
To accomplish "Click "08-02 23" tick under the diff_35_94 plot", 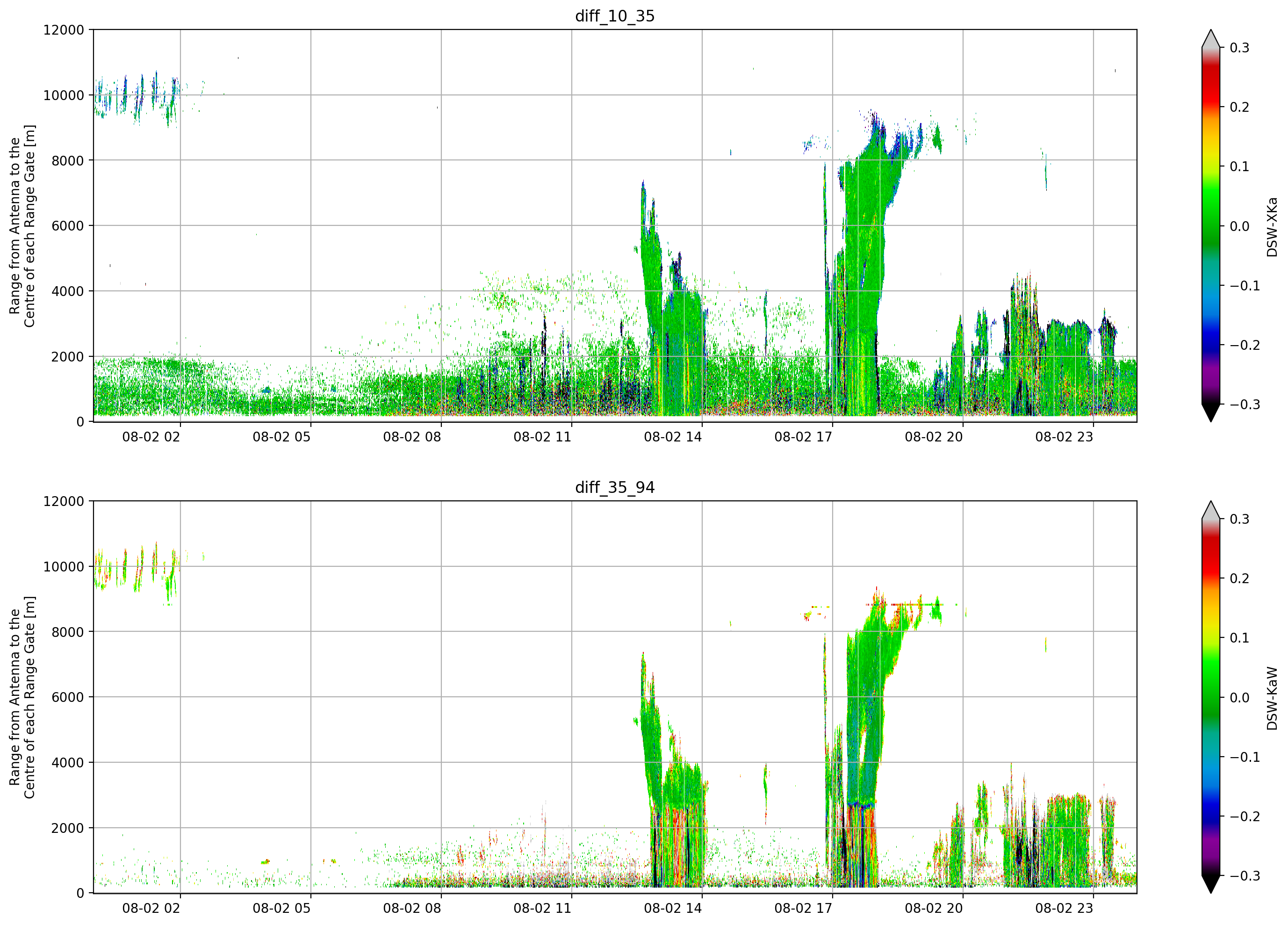I will [x=1064, y=909].
